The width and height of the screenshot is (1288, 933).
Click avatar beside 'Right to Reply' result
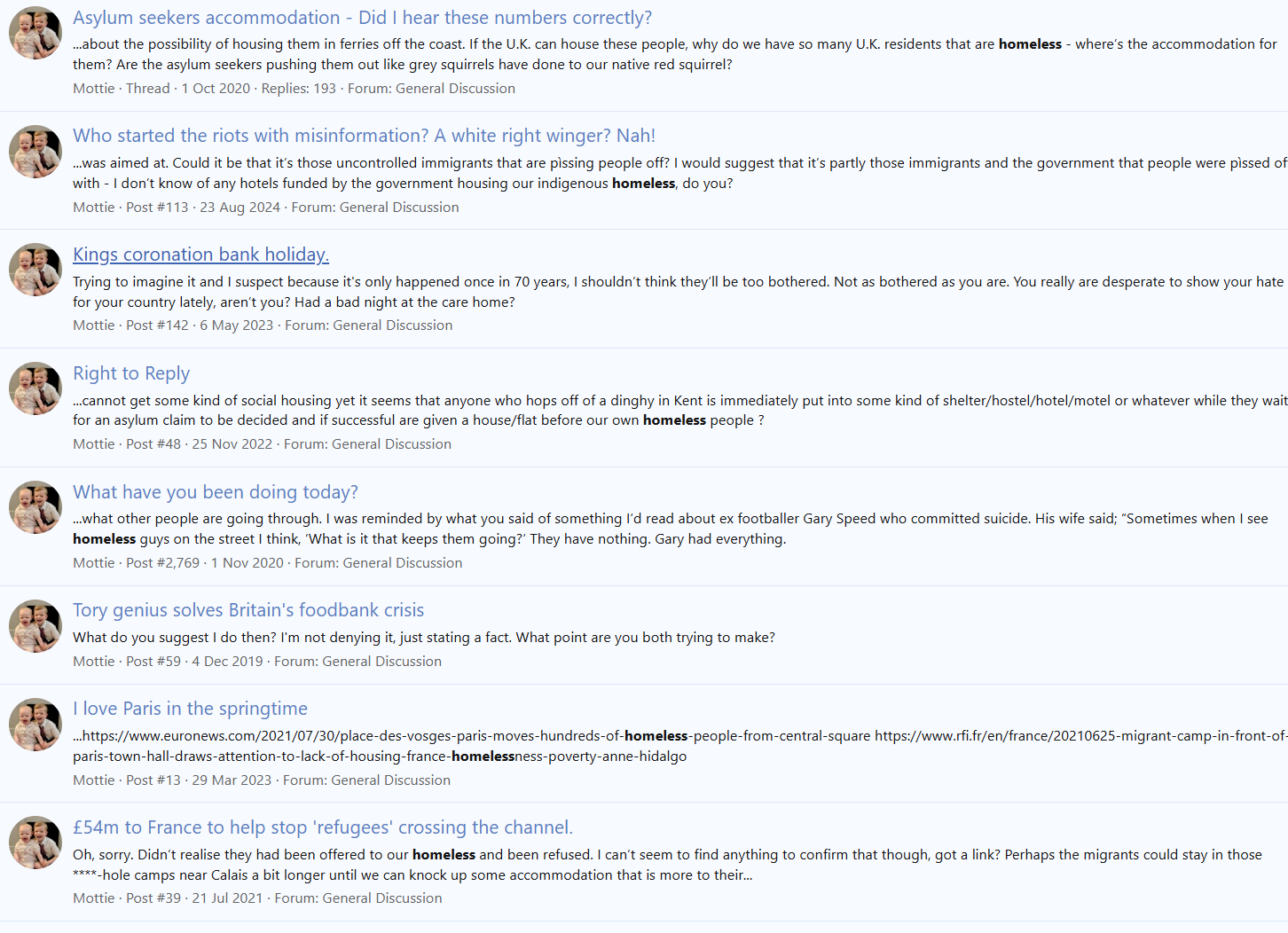35,388
